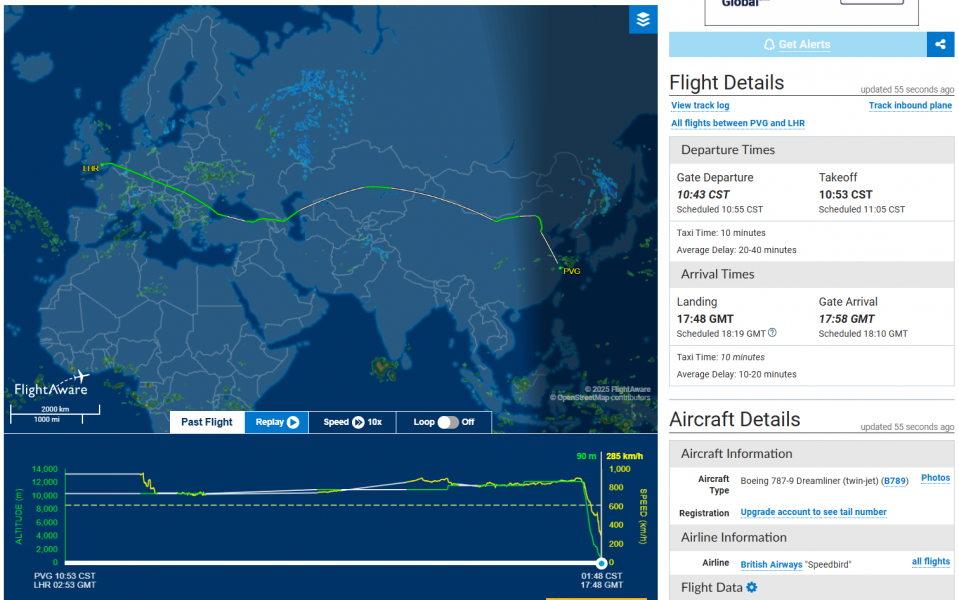Open All flights between PVG and LHR
959x600 pixels.
pyautogui.click(x=738, y=123)
